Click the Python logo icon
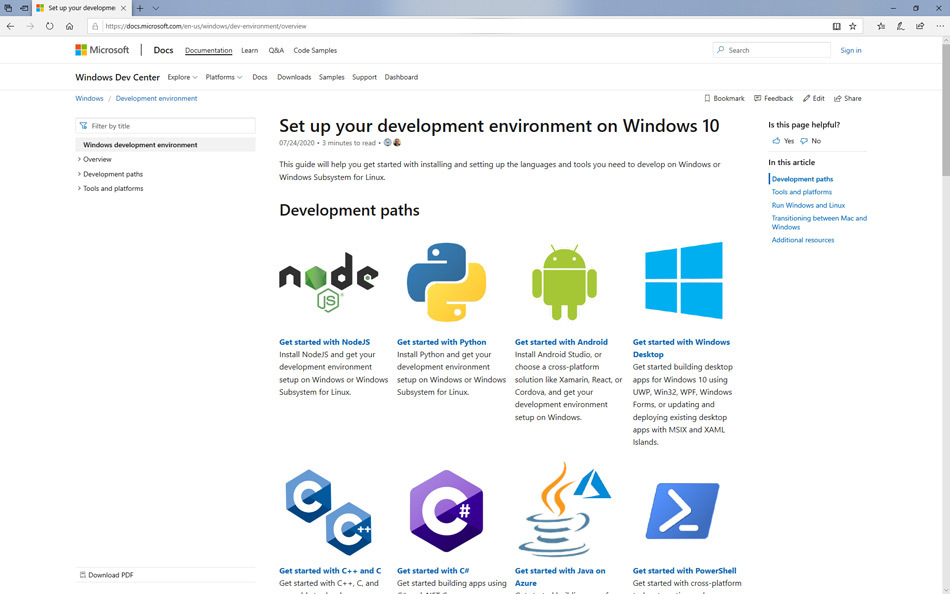Screen dimensions: 950x594 point(446,280)
